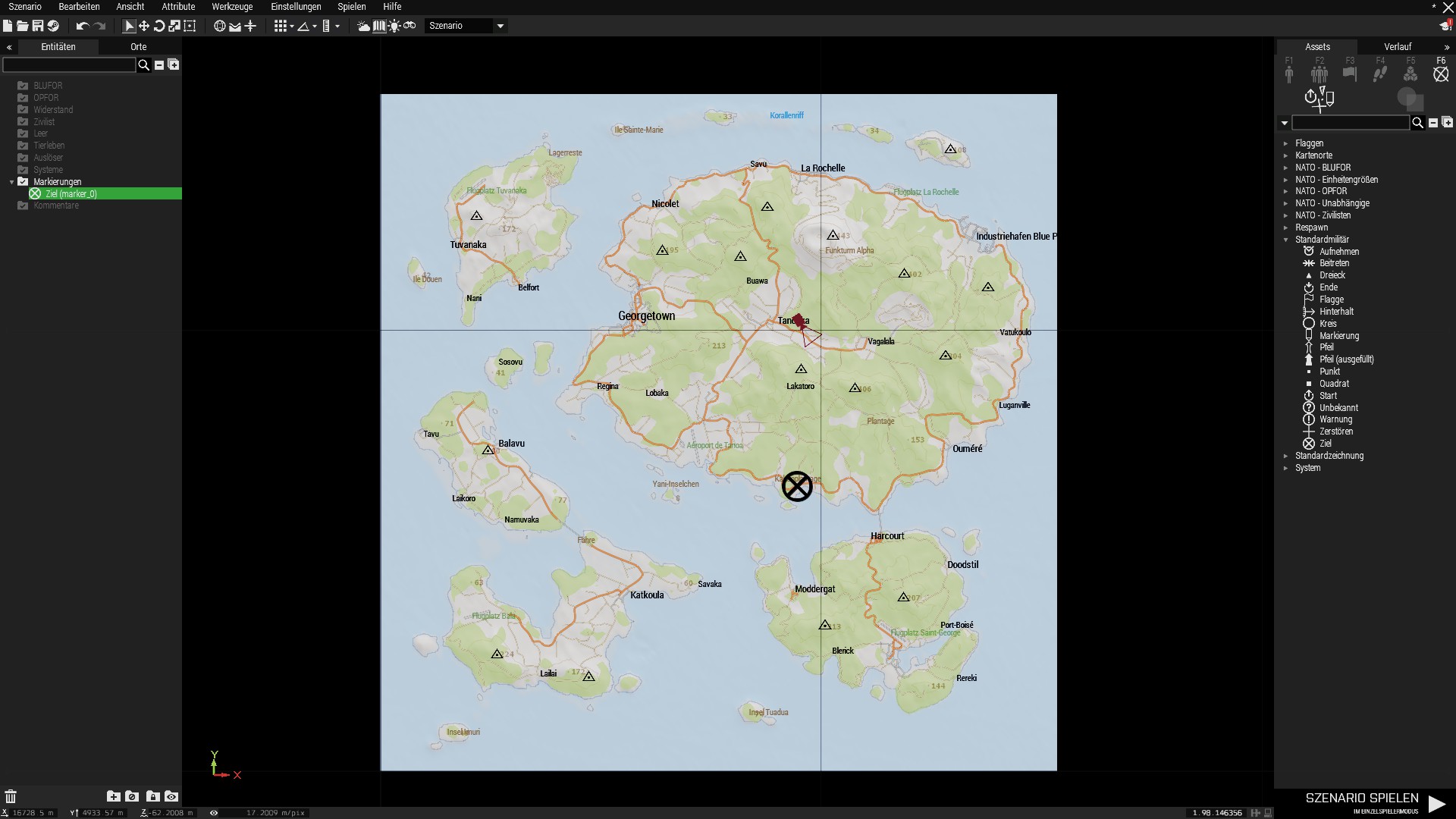Collapse the Standardmilitär category
The image size is (1456, 819).
[1285, 240]
